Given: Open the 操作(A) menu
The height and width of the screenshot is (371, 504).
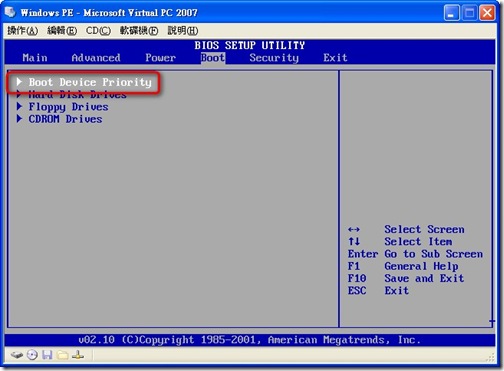Looking at the screenshot, I should [x=23, y=31].
